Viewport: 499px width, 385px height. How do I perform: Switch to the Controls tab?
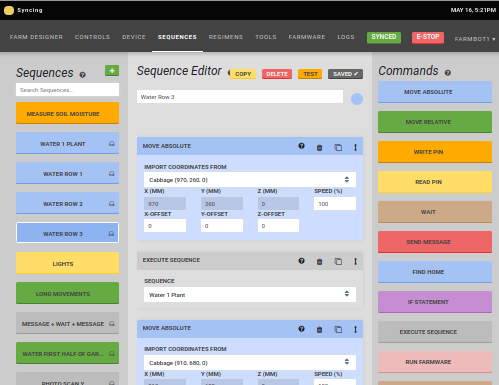92,37
